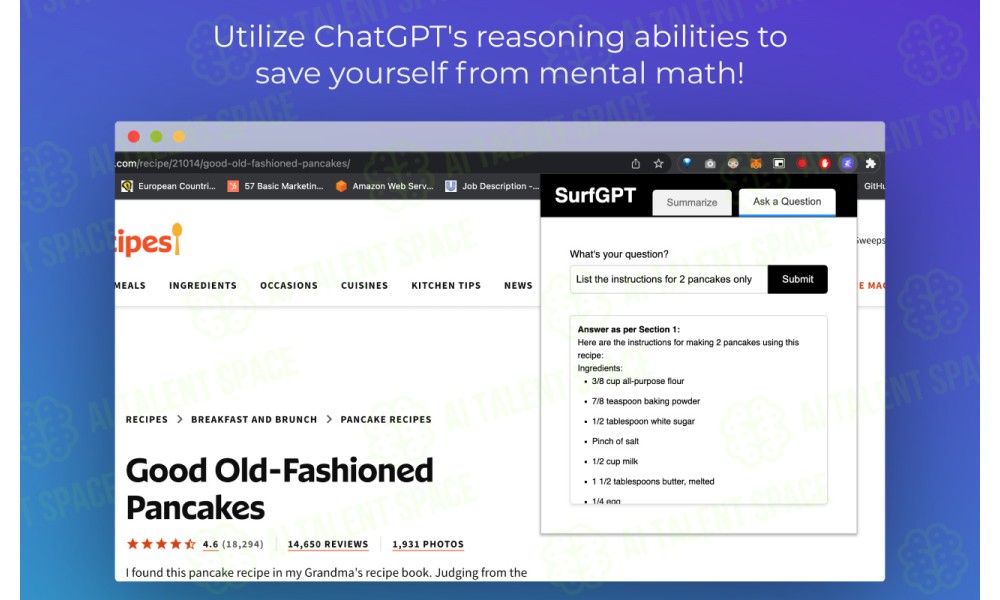Bookmark this page with the star icon
Screen dimensions: 1000x600
click(658, 164)
